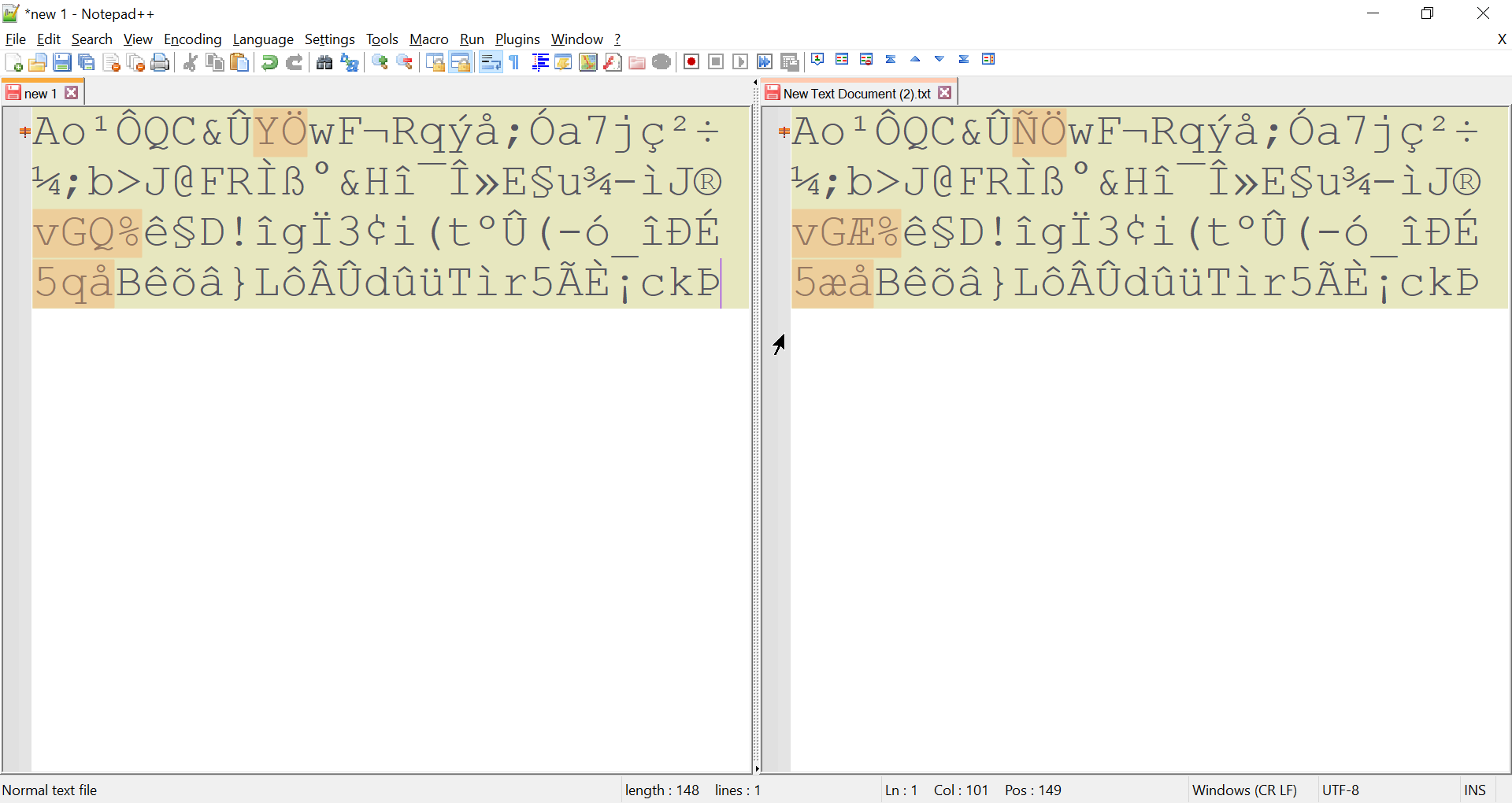Open the Find dialog
Screen dimensions: 1512x803
(324, 61)
